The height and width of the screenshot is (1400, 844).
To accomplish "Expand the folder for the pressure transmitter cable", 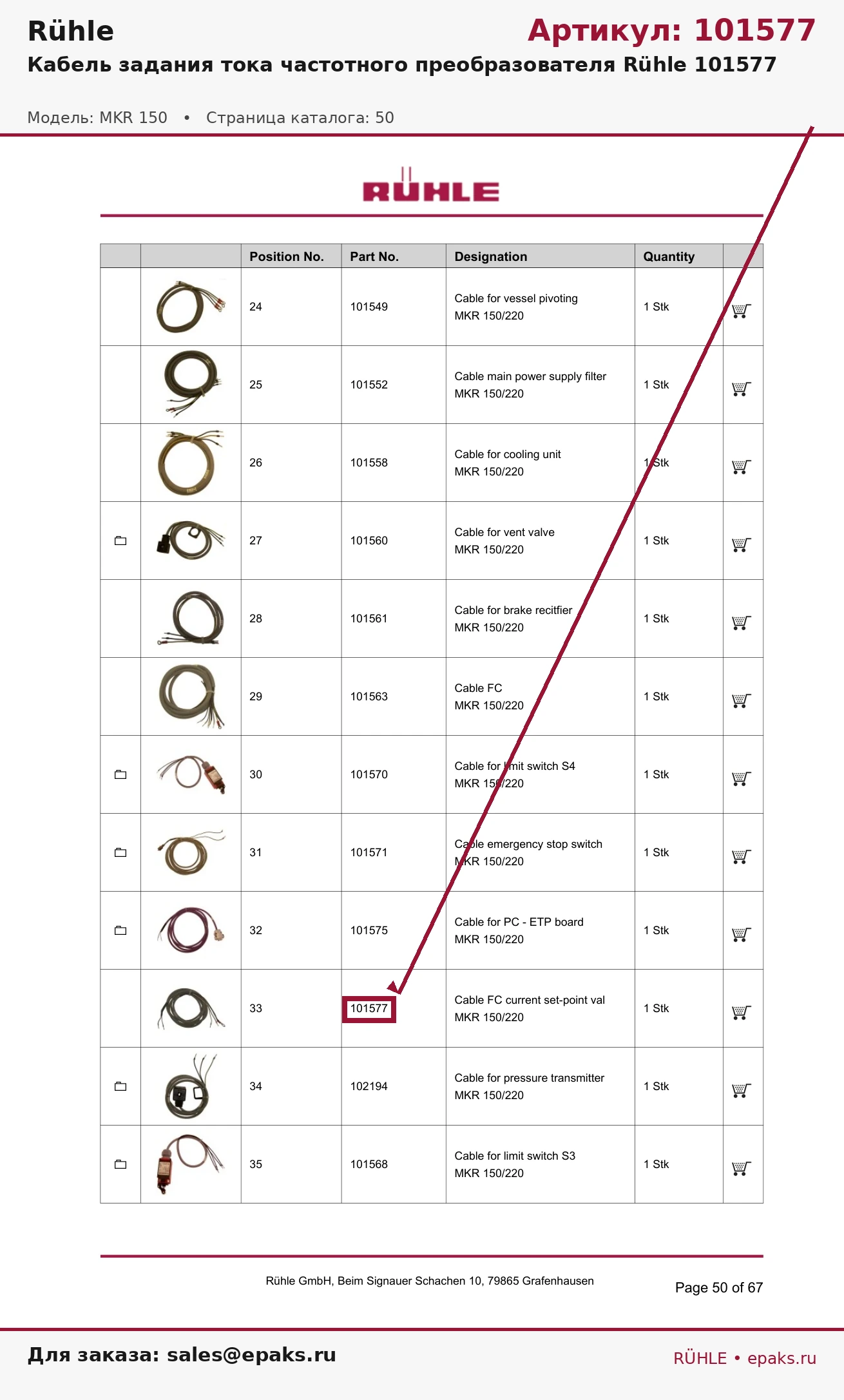I will [x=120, y=1086].
